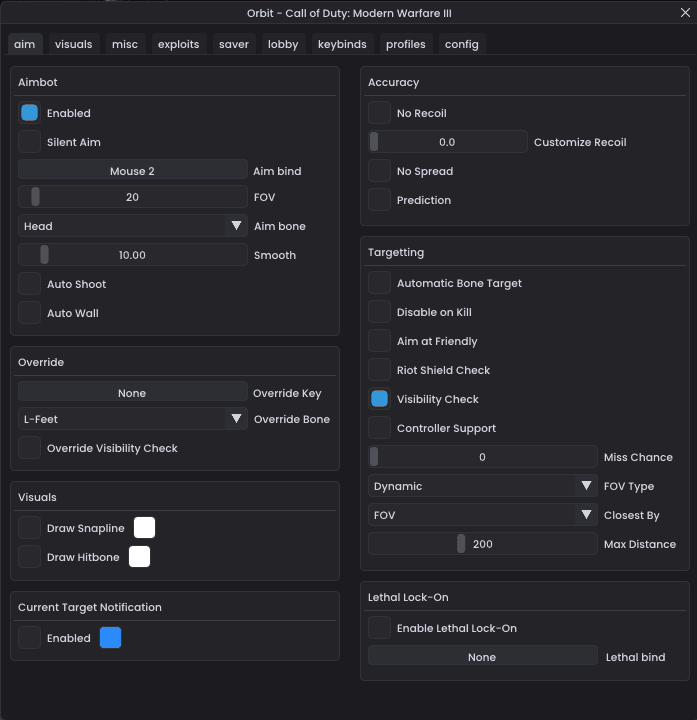Adjust the Smooth slider at 10.00
Viewport: 697px width, 720px height.
133,255
